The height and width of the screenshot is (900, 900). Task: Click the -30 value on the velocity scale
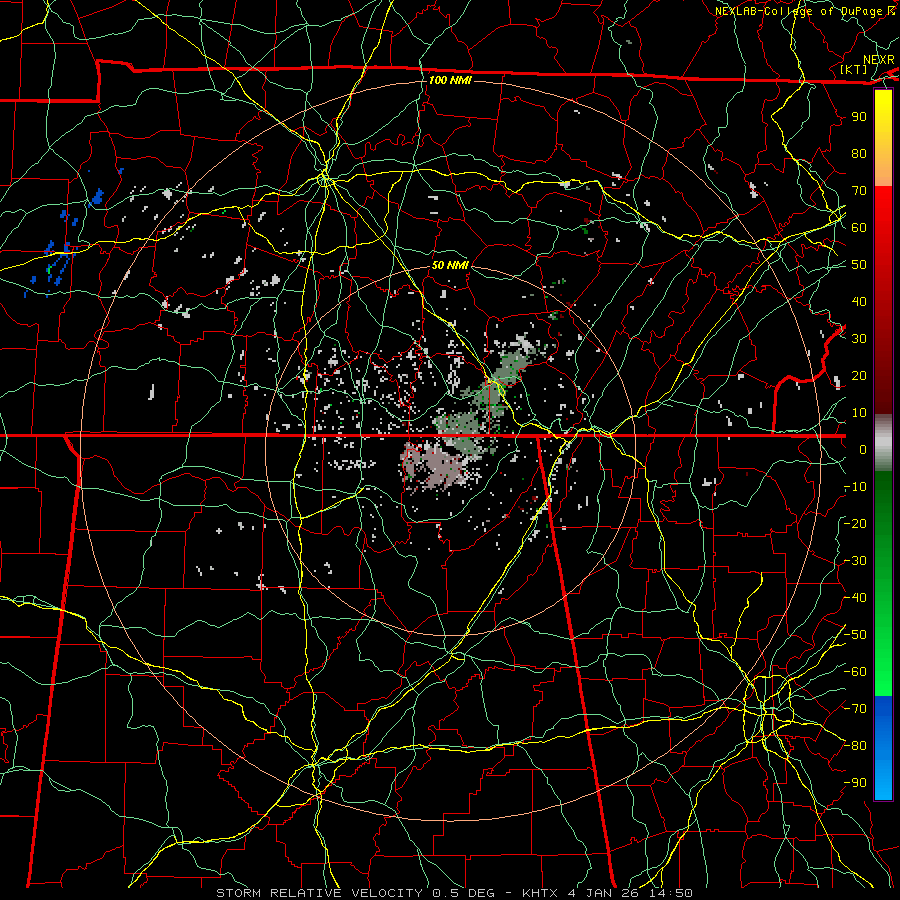coord(855,561)
